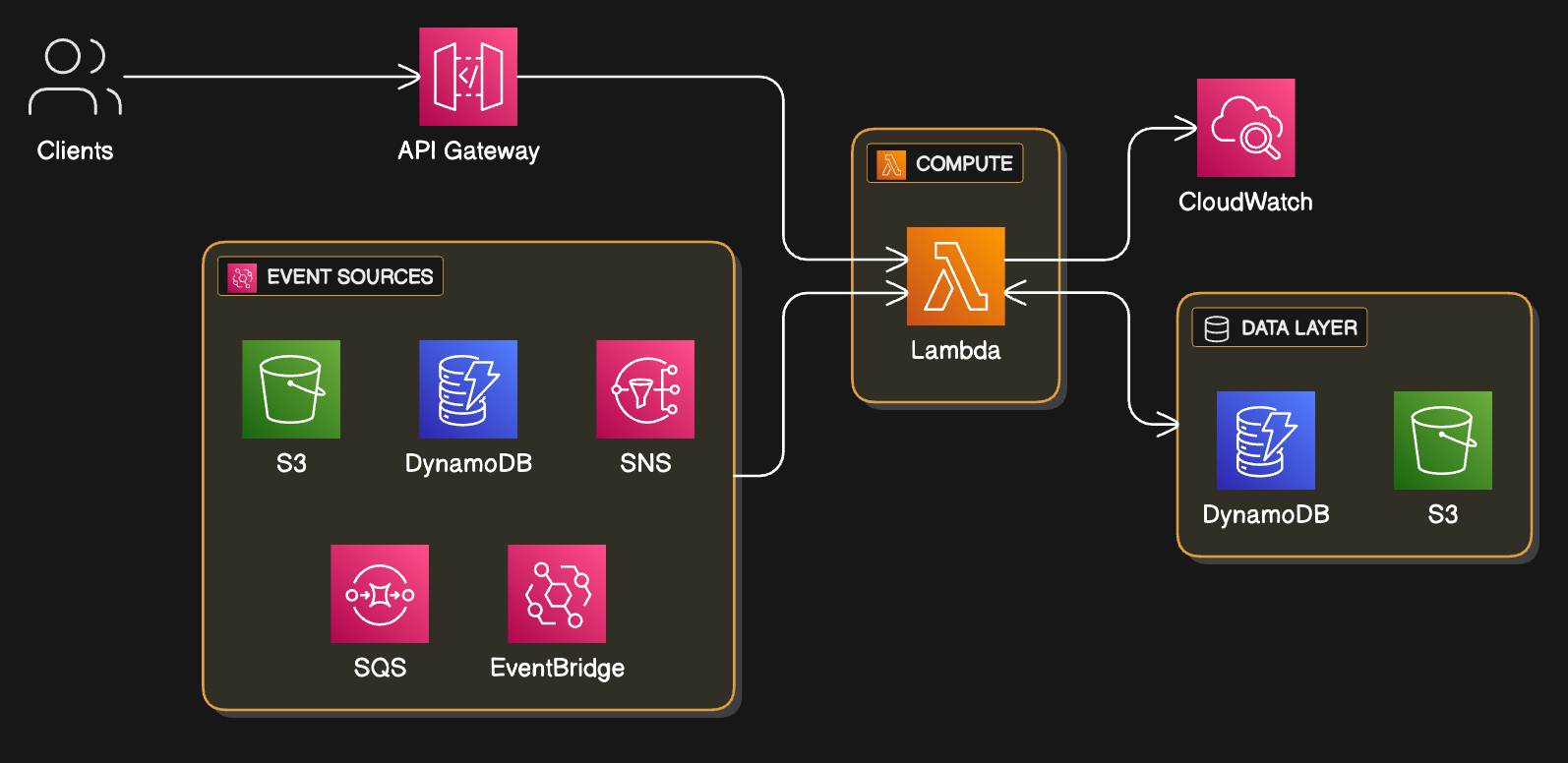Select the DynamoDB icon in Data Layer
Screen dimensions: 1568x763
coord(1265,440)
